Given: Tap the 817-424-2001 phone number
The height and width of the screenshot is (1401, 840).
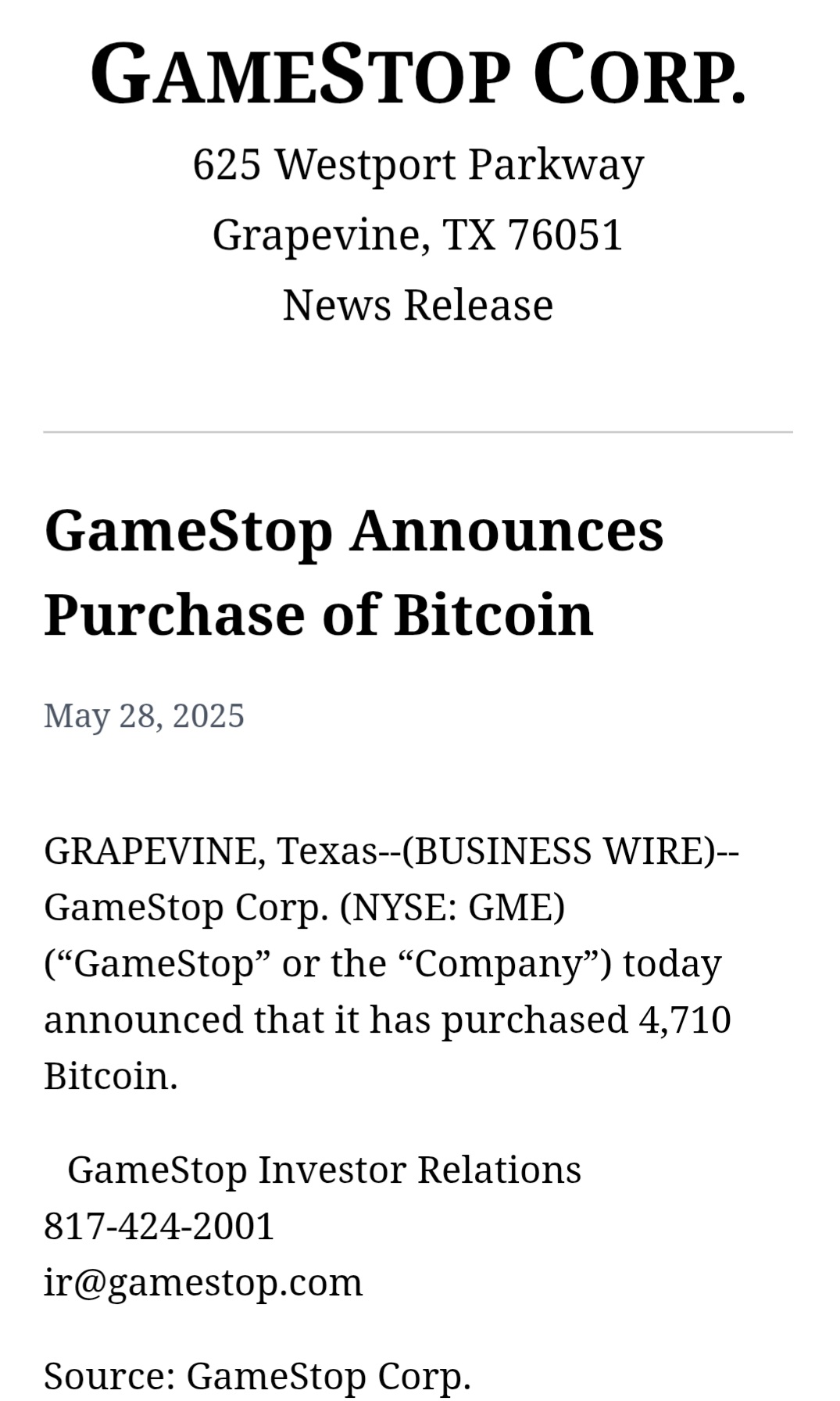Looking at the screenshot, I should click(159, 1227).
